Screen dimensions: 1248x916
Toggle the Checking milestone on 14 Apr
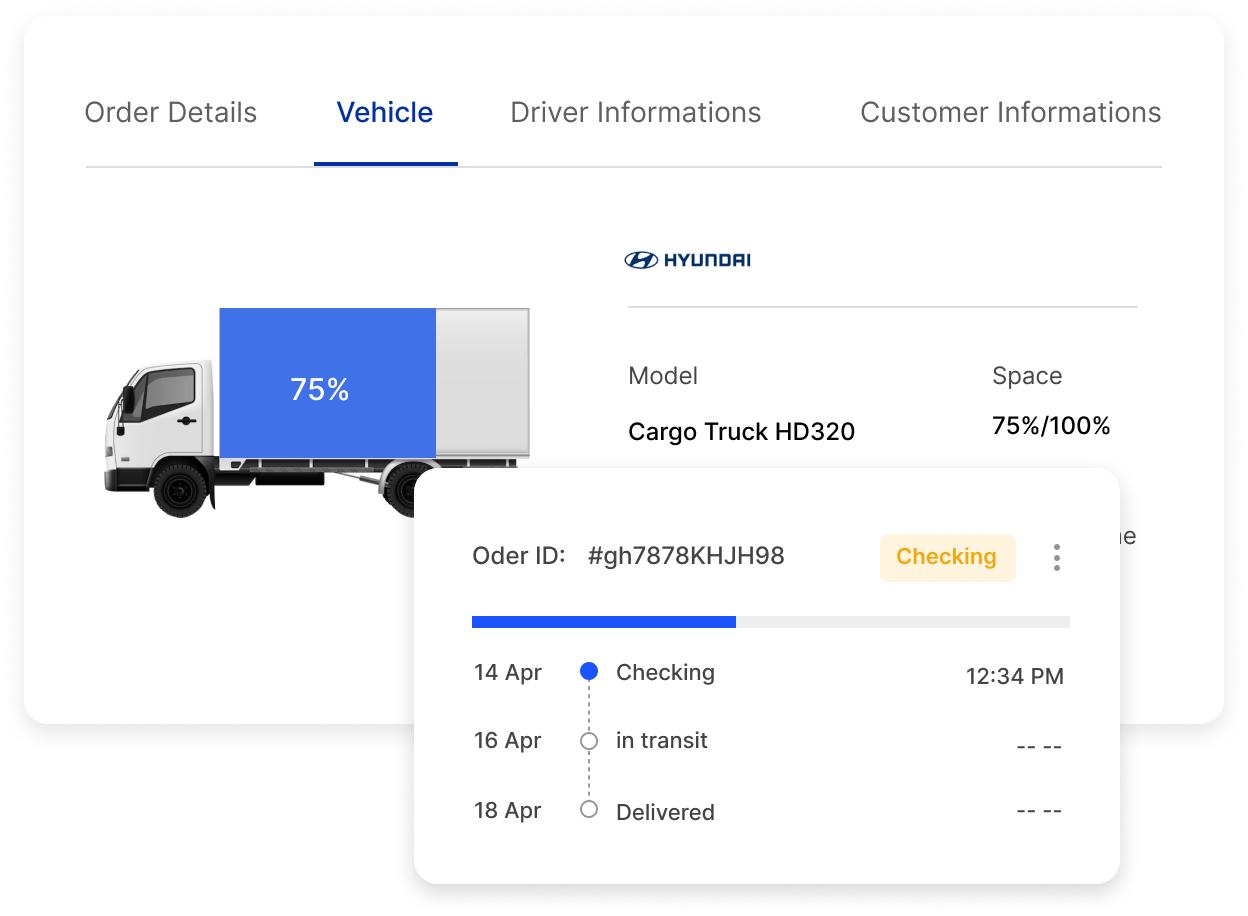tap(589, 672)
